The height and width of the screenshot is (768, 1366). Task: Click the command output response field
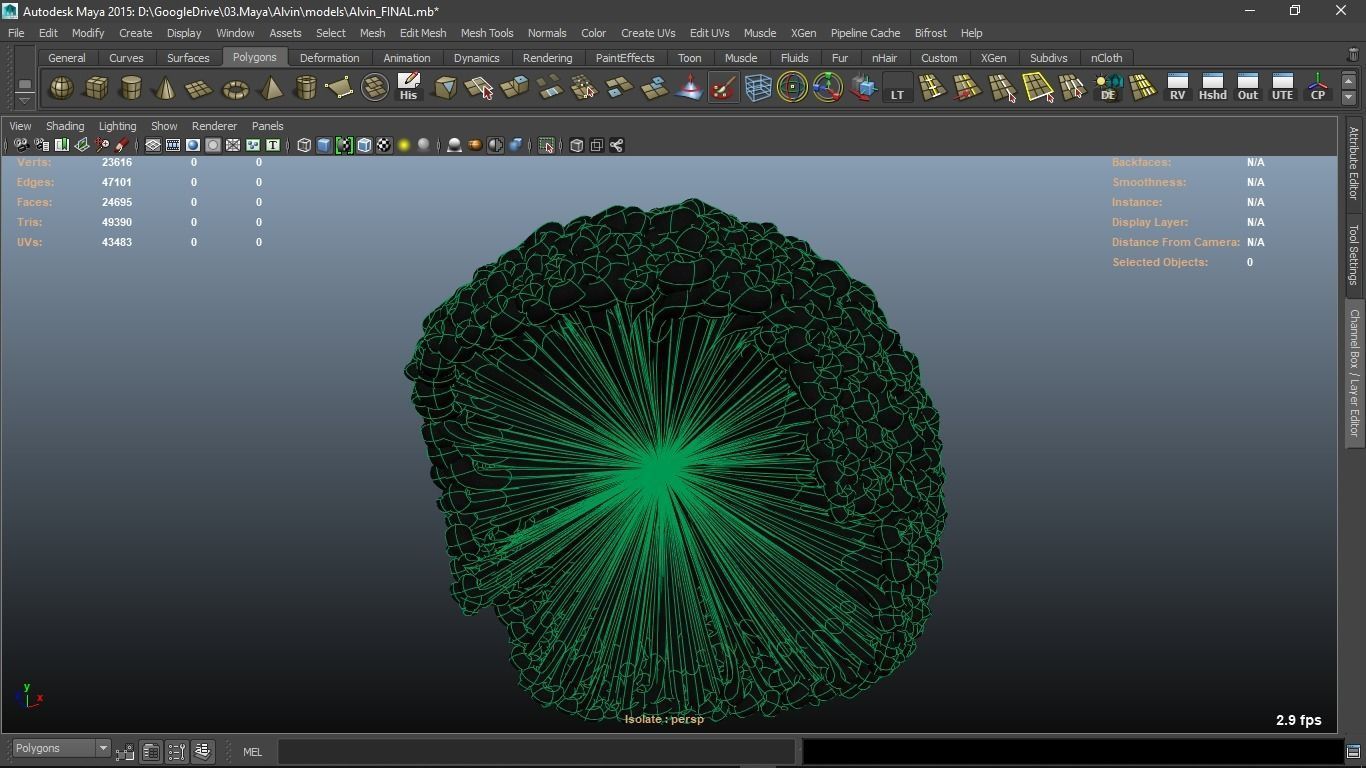point(1072,751)
